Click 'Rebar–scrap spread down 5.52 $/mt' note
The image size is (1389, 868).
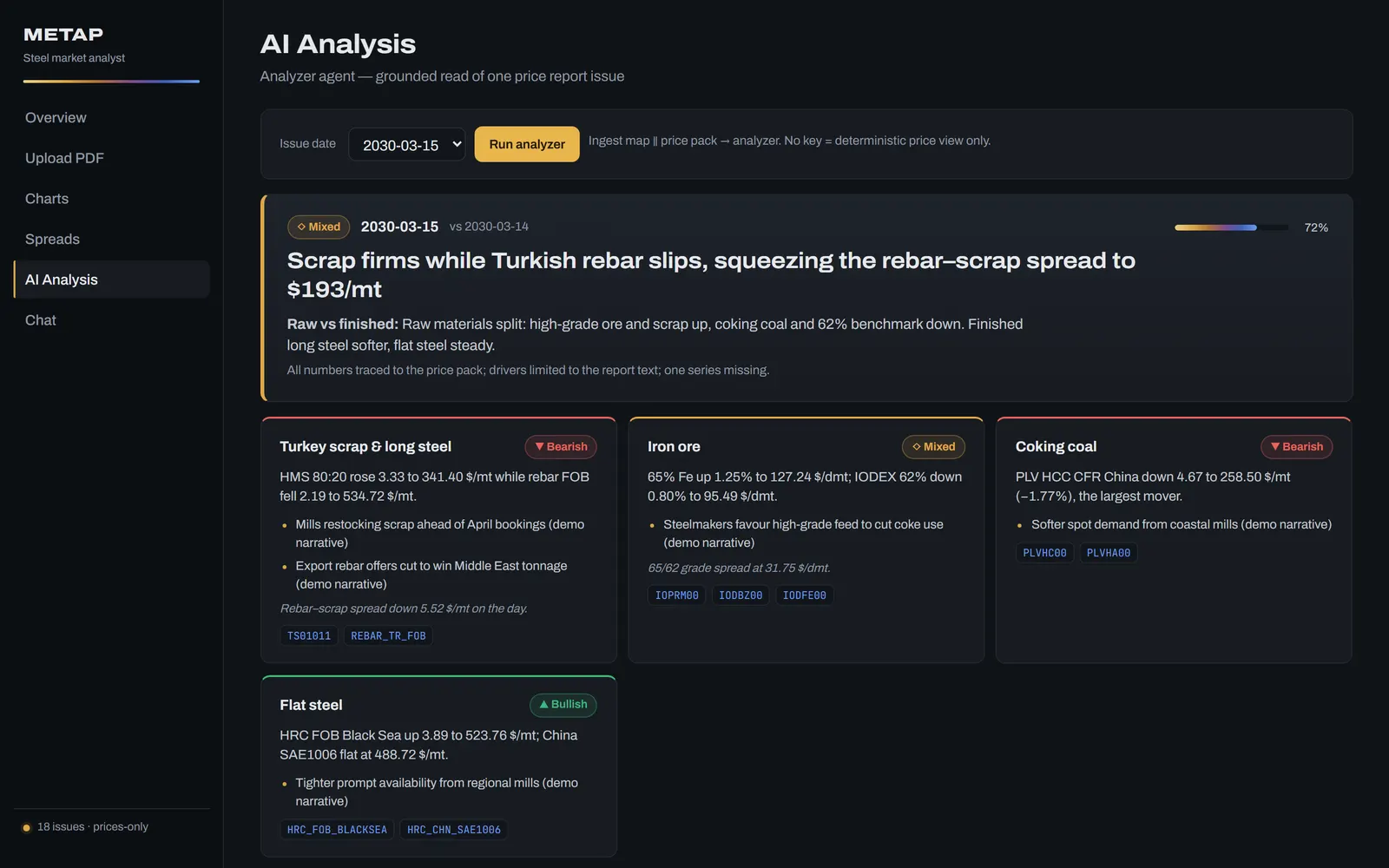(404, 608)
